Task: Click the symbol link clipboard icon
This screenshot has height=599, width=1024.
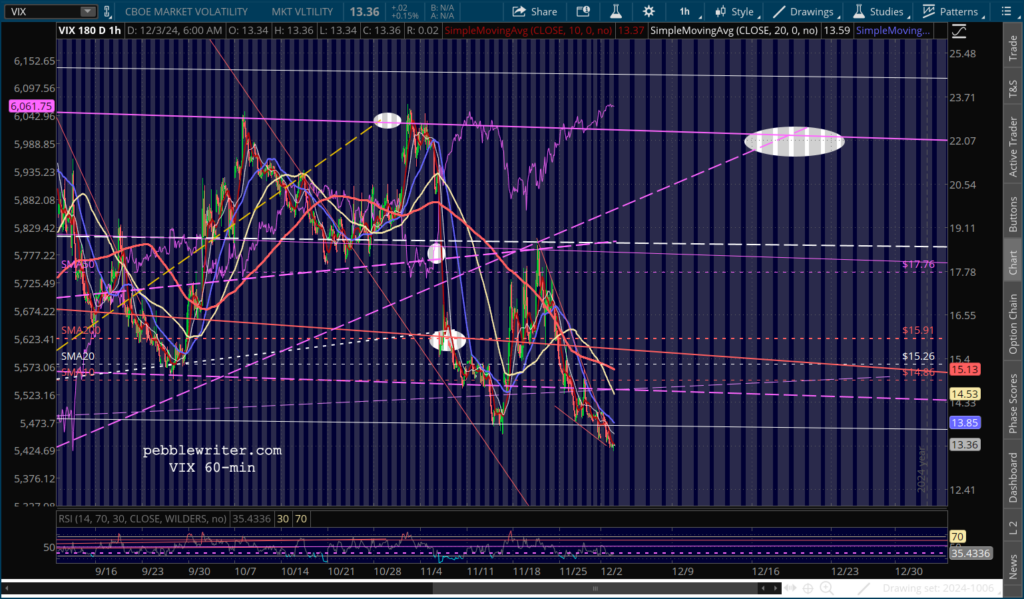Action: point(106,11)
